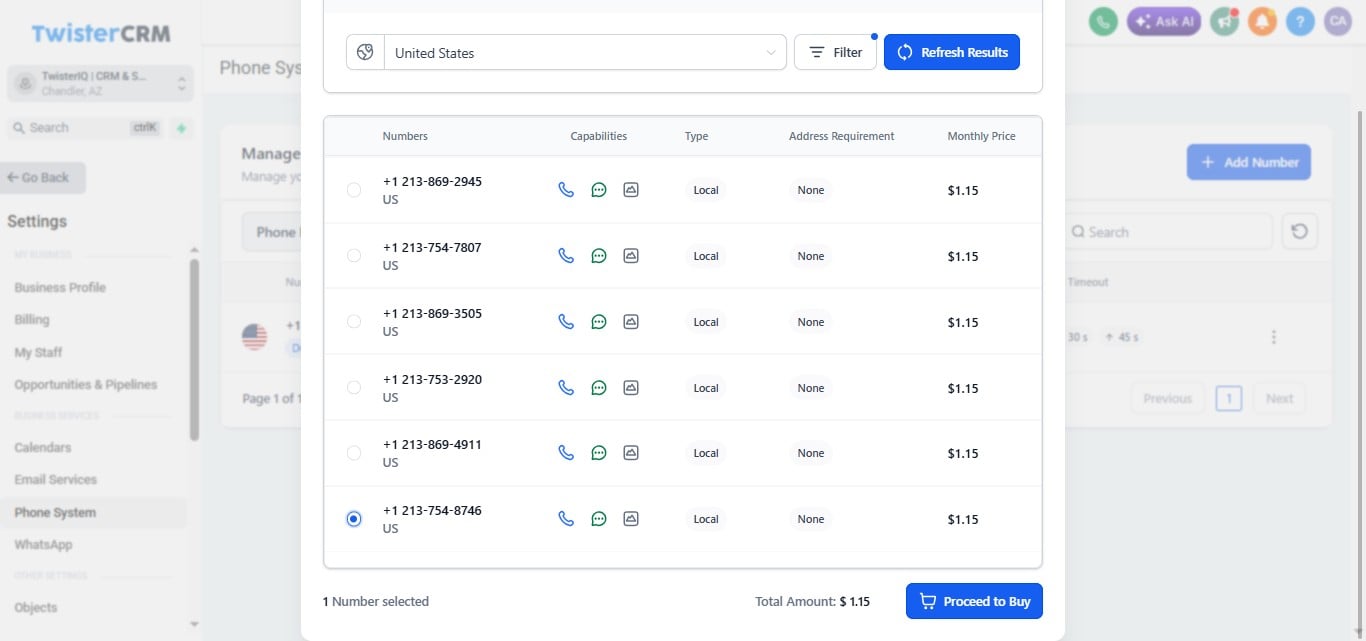The width and height of the screenshot is (1366, 641).
Task: Open the help question mark icon
Action: [1300, 21]
